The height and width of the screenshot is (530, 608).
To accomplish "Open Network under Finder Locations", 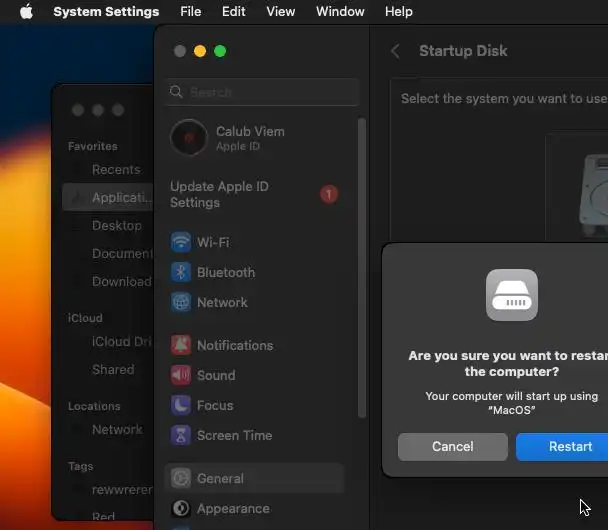I will (117, 430).
